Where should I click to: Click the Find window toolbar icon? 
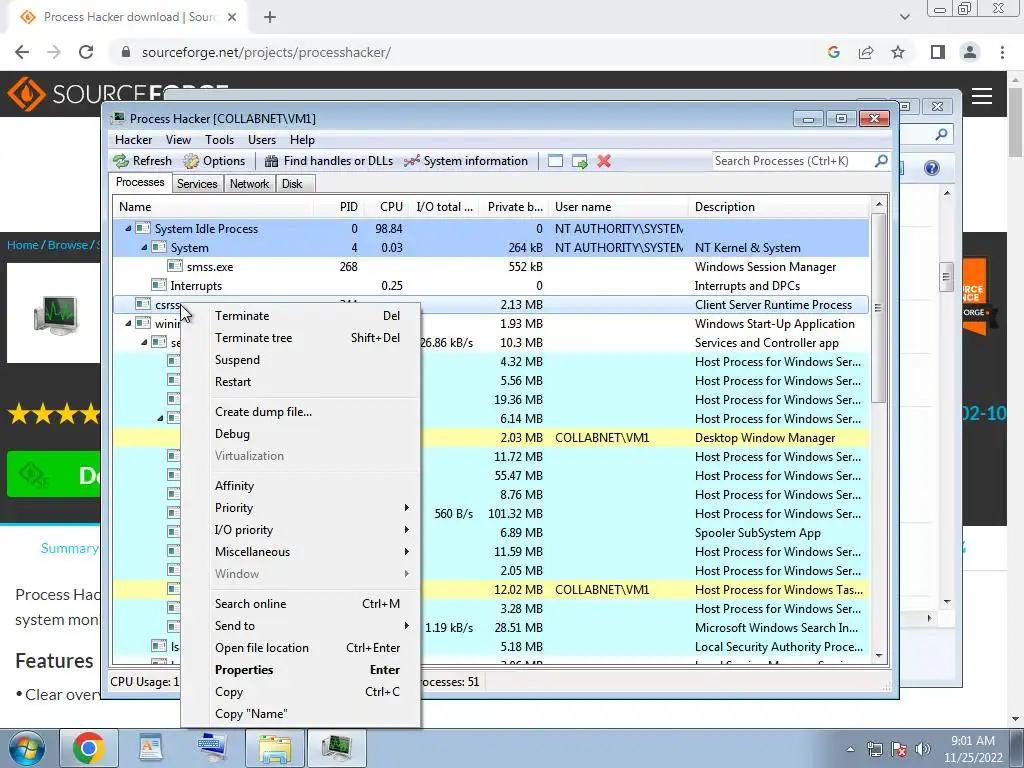(x=555, y=161)
